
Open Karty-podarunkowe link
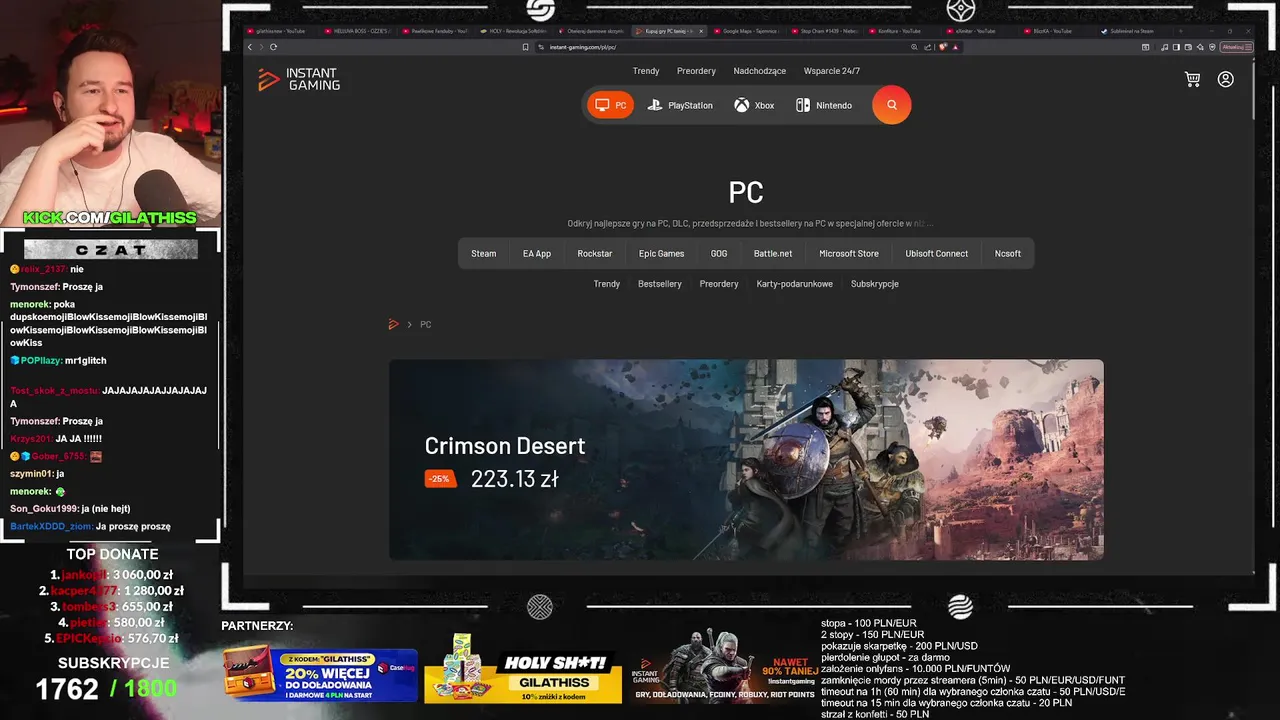point(795,284)
